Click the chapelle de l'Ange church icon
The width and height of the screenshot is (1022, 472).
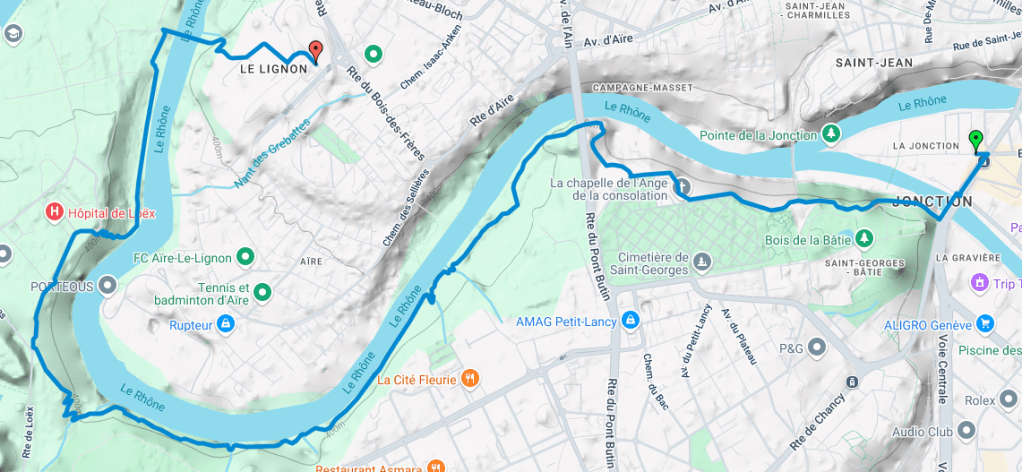(681, 186)
